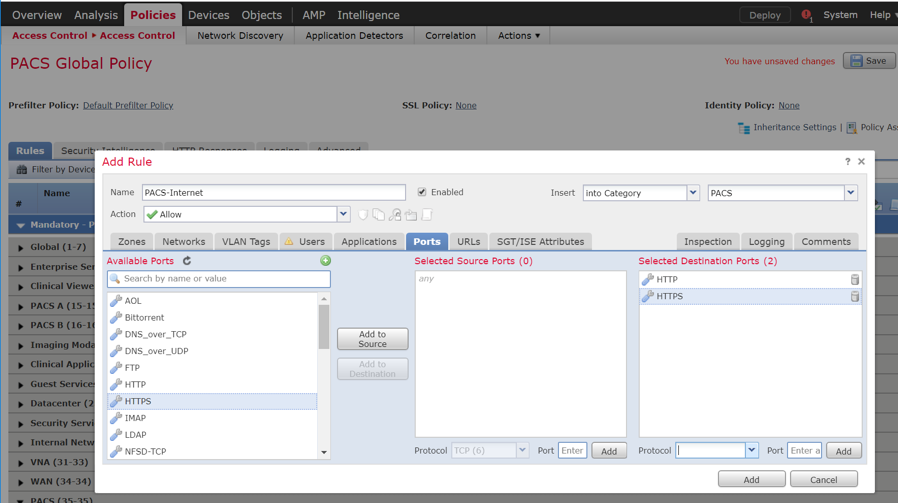Open the Logging tab in Add Rule
The height and width of the screenshot is (503, 898).
coord(766,242)
